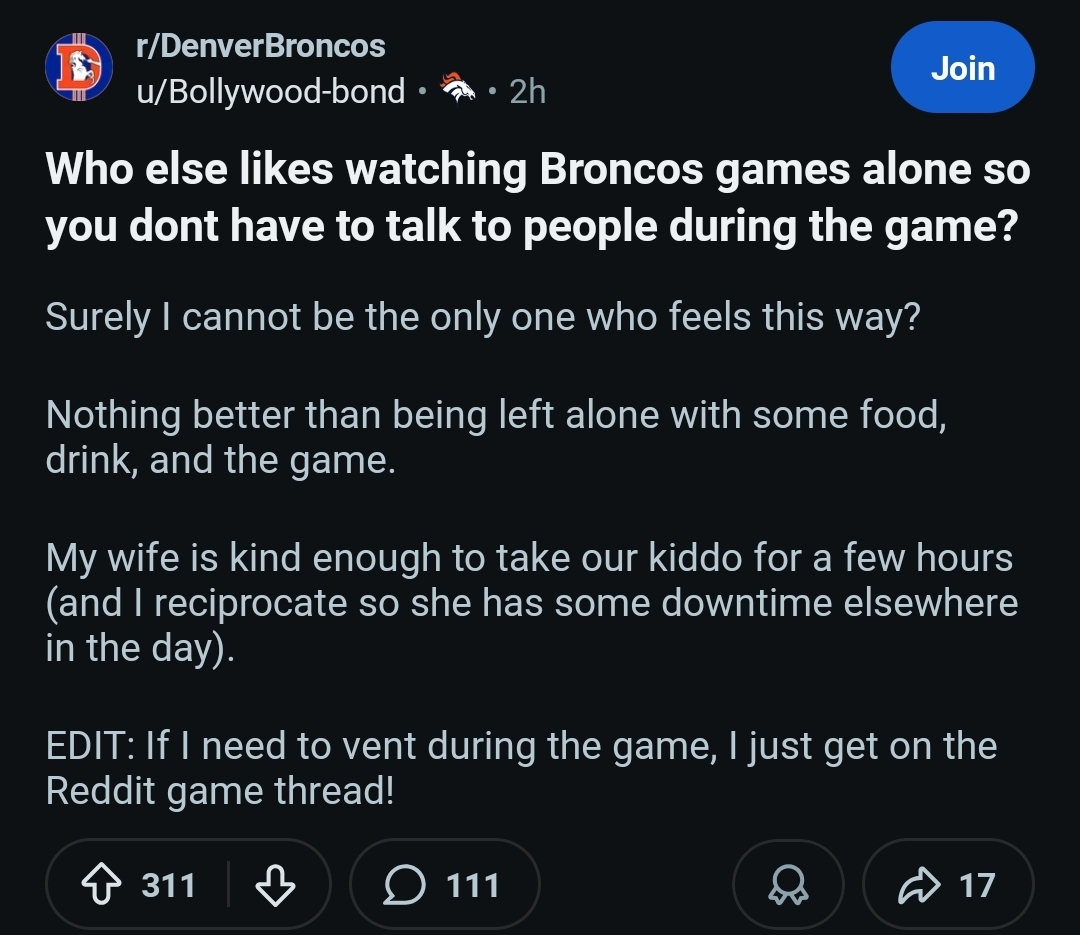Select the "Nothing better than being left alone" paragraph

coord(495,438)
